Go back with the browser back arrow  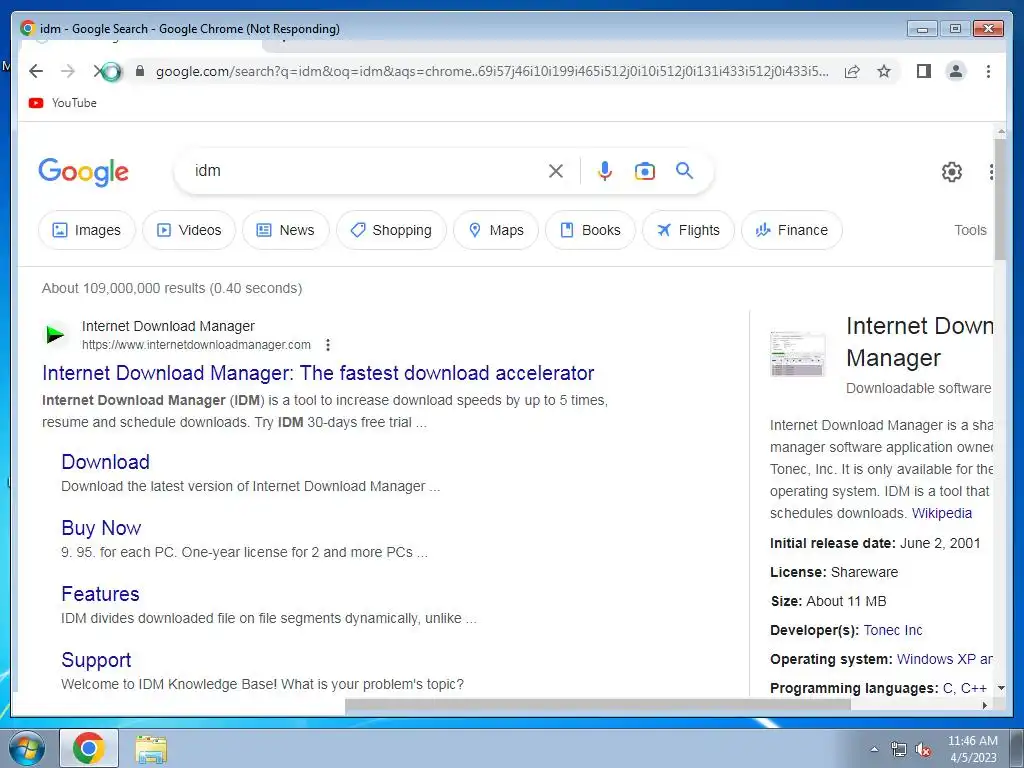point(36,71)
